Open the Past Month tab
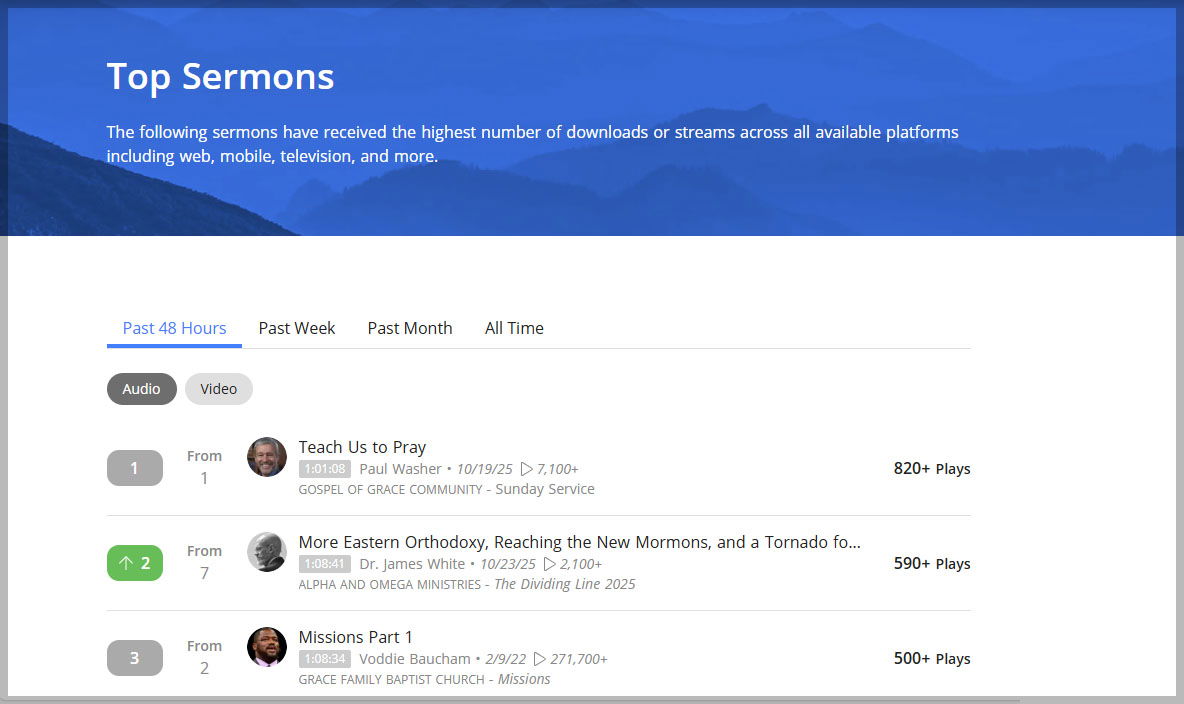The width and height of the screenshot is (1184, 704). [x=410, y=328]
